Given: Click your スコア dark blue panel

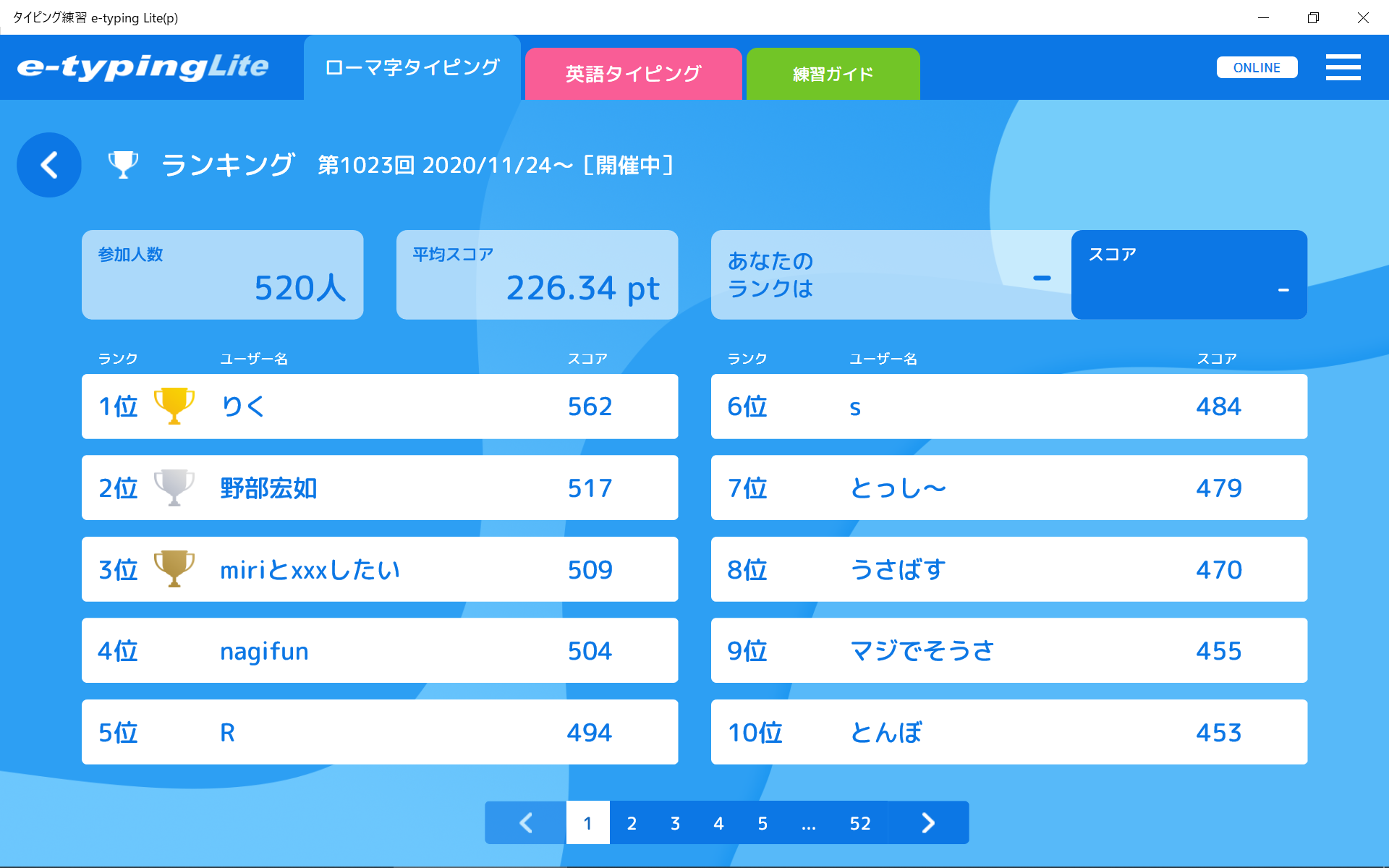Looking at the screenshot, I should [x=1189, y=275].
